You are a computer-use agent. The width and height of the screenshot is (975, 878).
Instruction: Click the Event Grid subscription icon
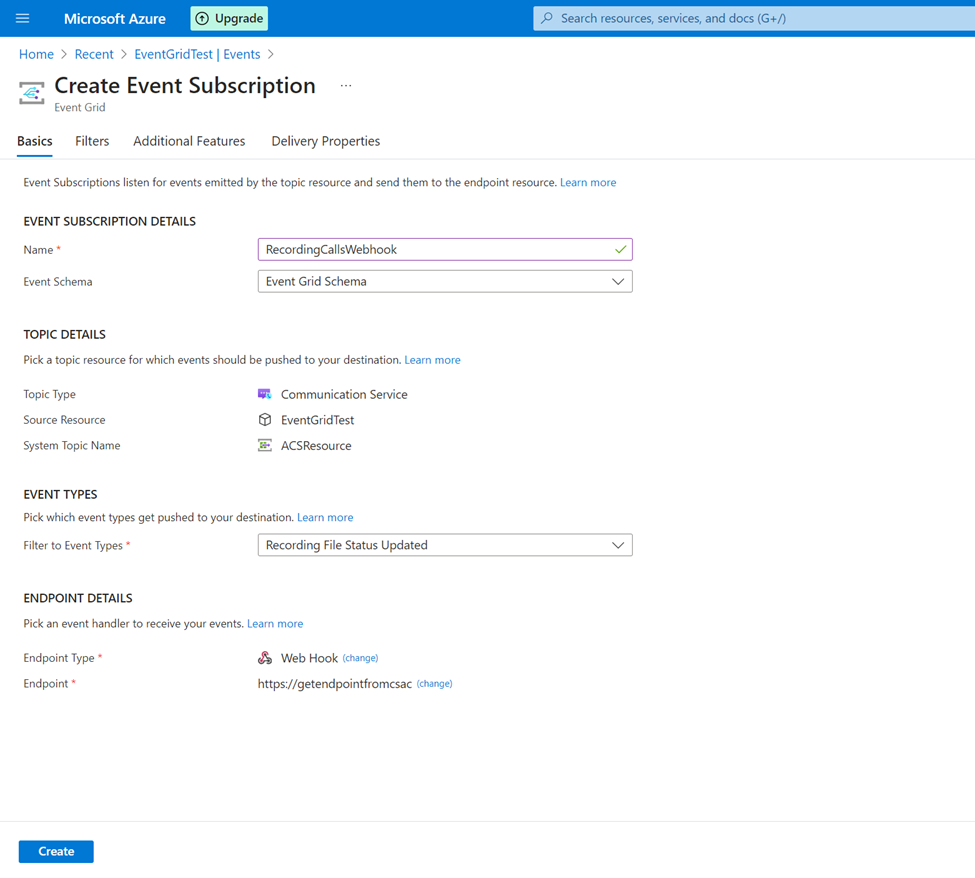[x=32, y=93]
